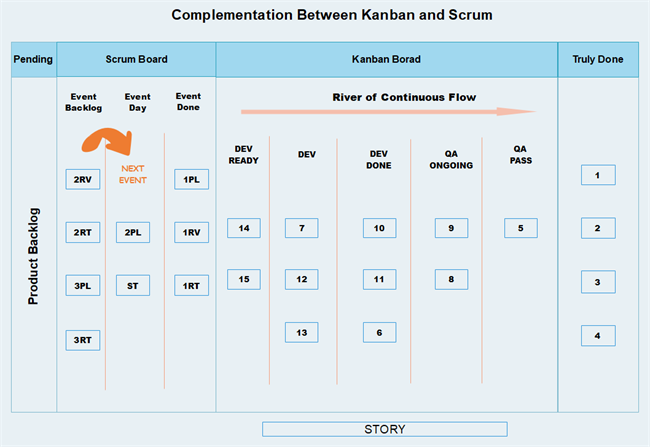
Task: Click the Scrum Board header
Action: 136,59
